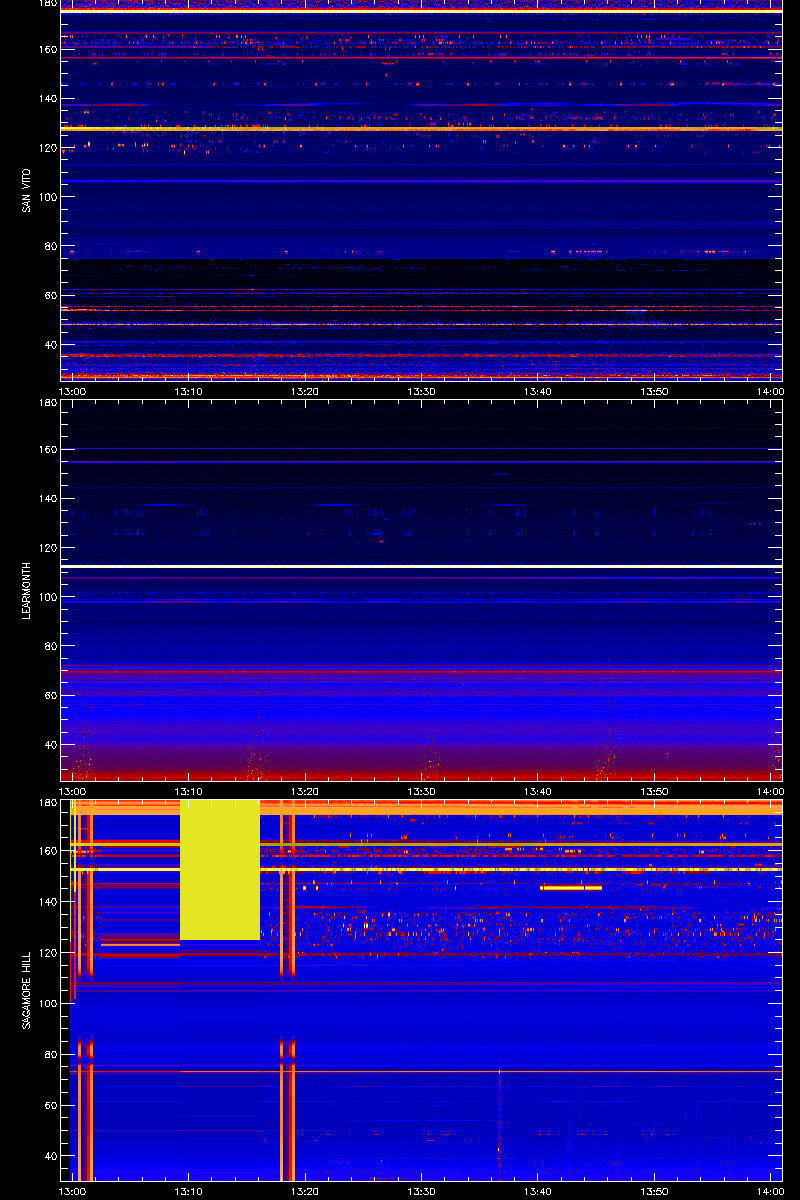Click the 40 frequency label on Sagamore Hill

pyautogui.click(x=50, y=1156)
